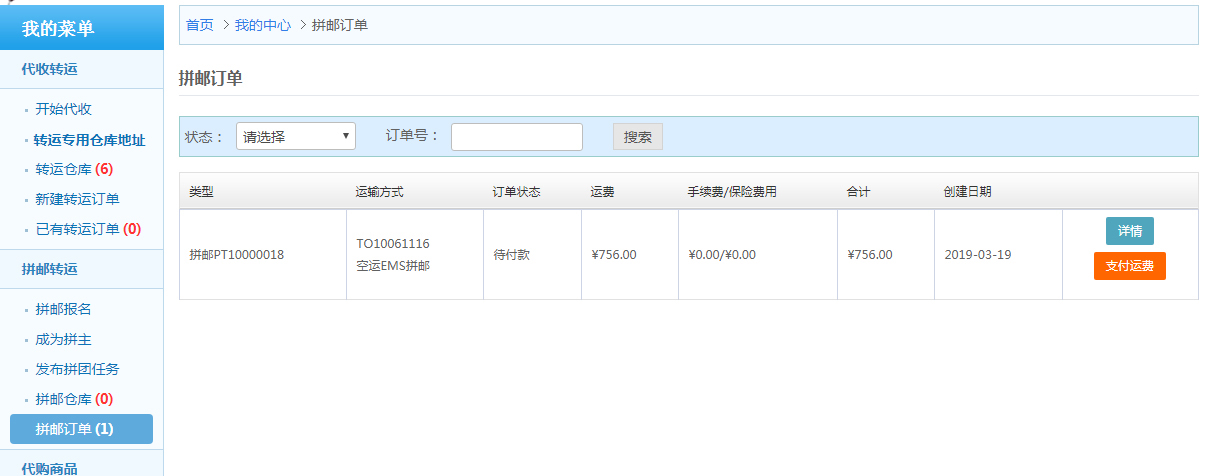
Task: Select 新建转运订单 in the sidebar
Action: pos(78,199)
